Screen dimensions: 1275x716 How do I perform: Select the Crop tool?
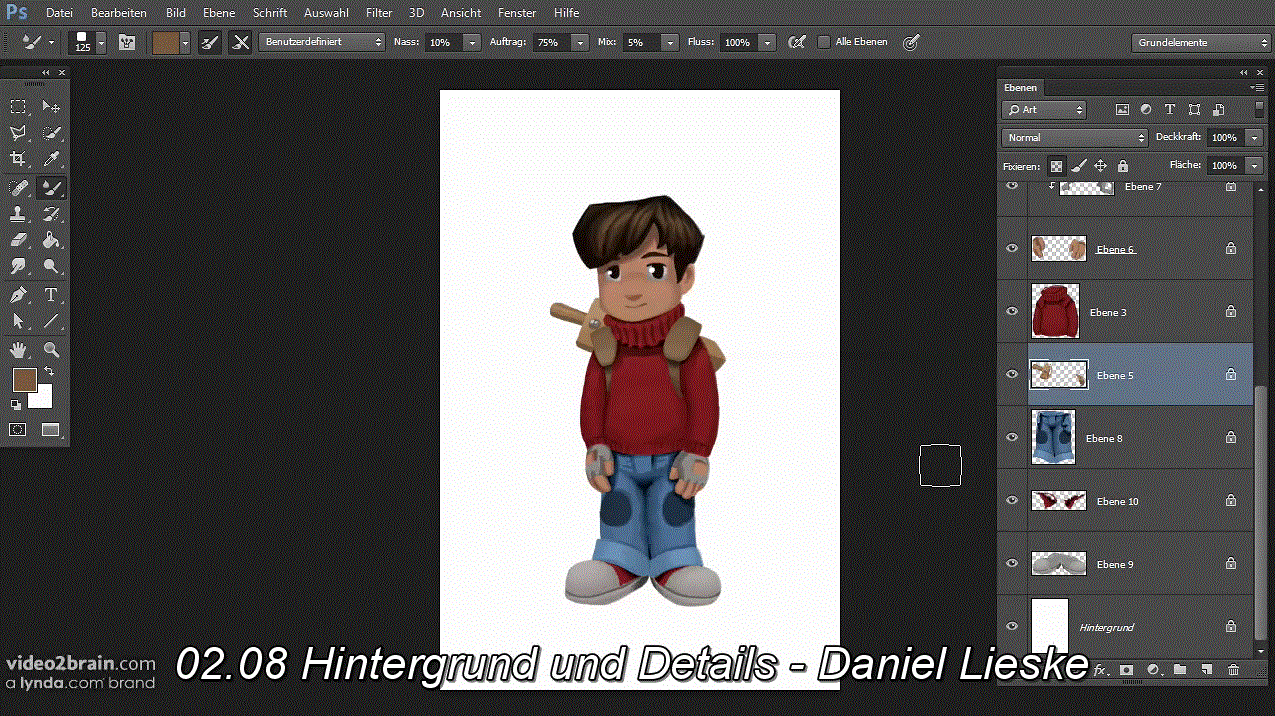pos(18,159)
